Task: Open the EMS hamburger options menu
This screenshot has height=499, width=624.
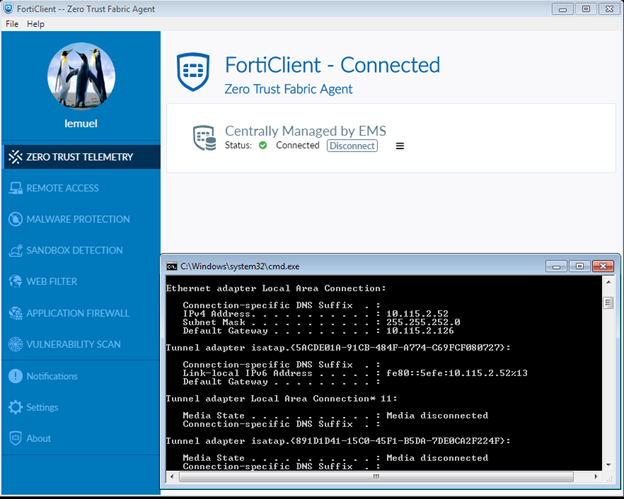Action: tap(400, 146)
